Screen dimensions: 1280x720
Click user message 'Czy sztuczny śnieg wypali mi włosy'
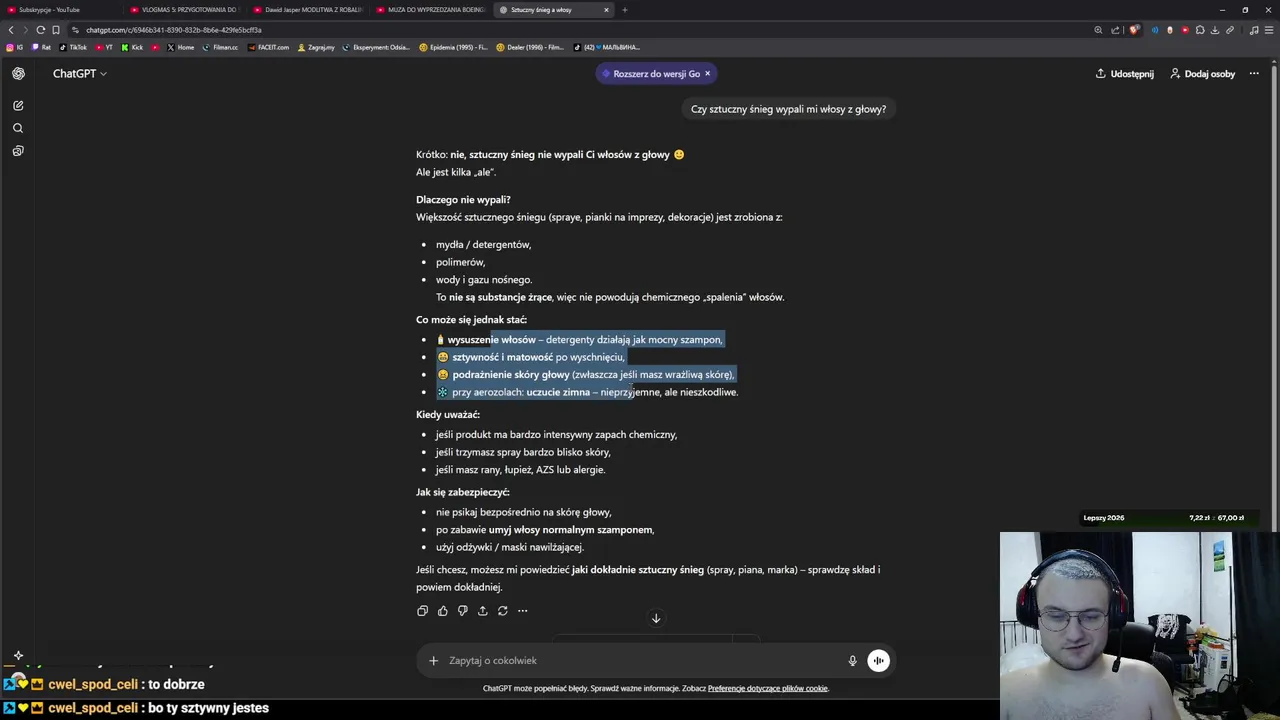tap(788, 109)
